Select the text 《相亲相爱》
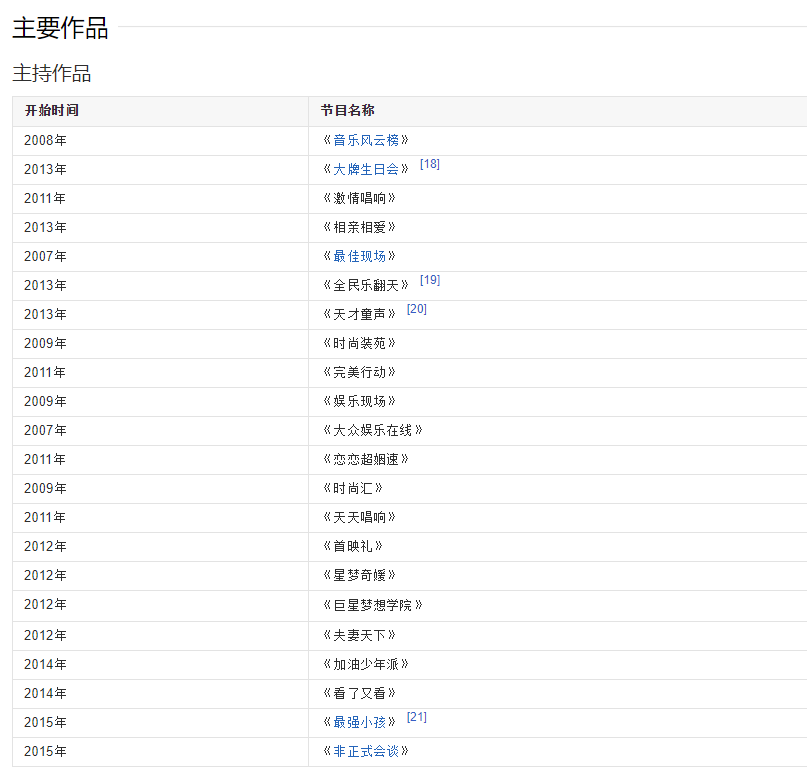This screenshot has height=780, width=807. coord(359,227)
